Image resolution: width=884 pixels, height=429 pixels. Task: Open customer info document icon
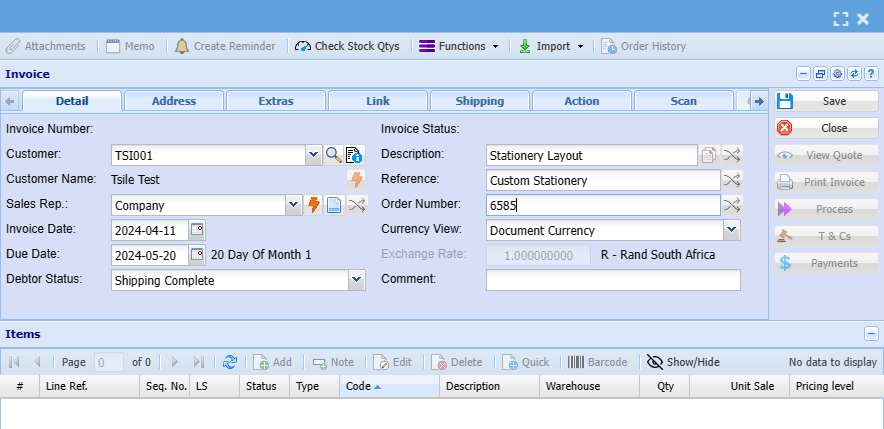point(354,155)
